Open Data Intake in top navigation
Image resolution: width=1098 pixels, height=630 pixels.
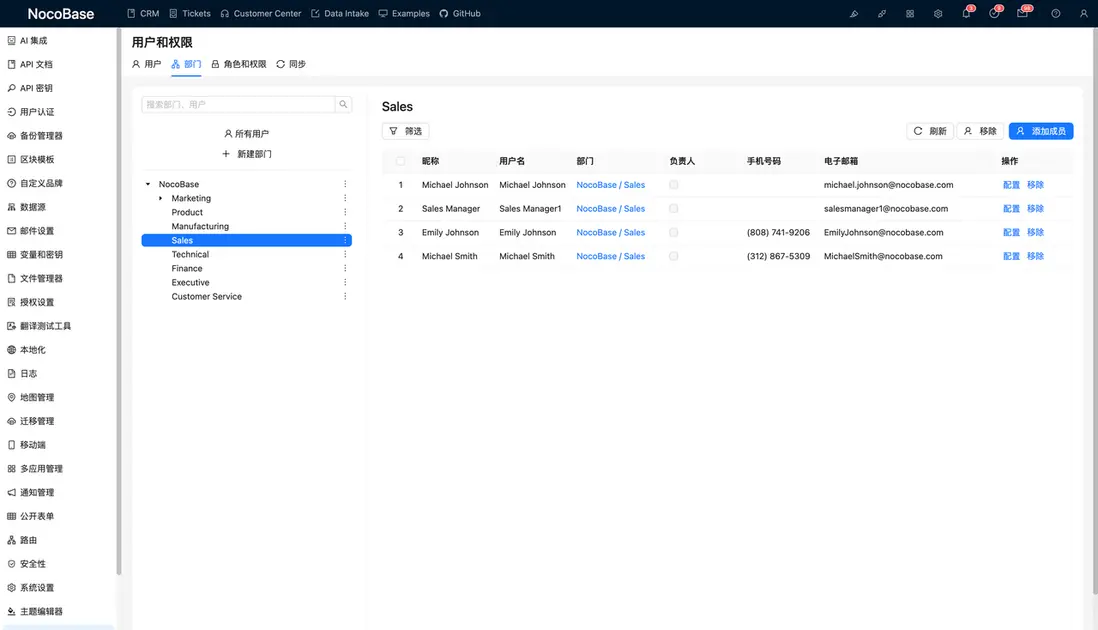tap(340, 13)
